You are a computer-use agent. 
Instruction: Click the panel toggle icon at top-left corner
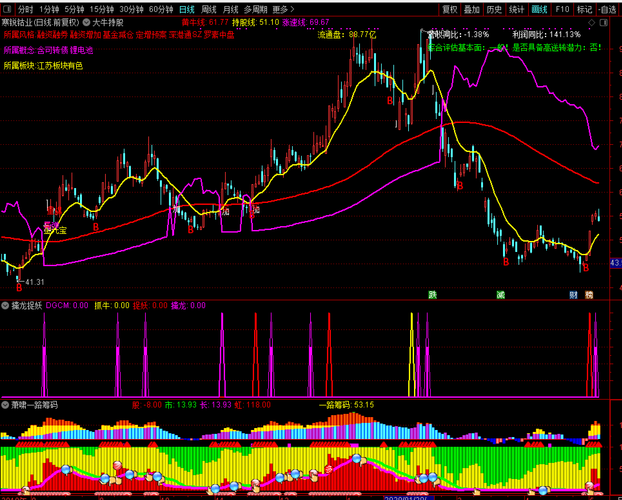point(7,9)
